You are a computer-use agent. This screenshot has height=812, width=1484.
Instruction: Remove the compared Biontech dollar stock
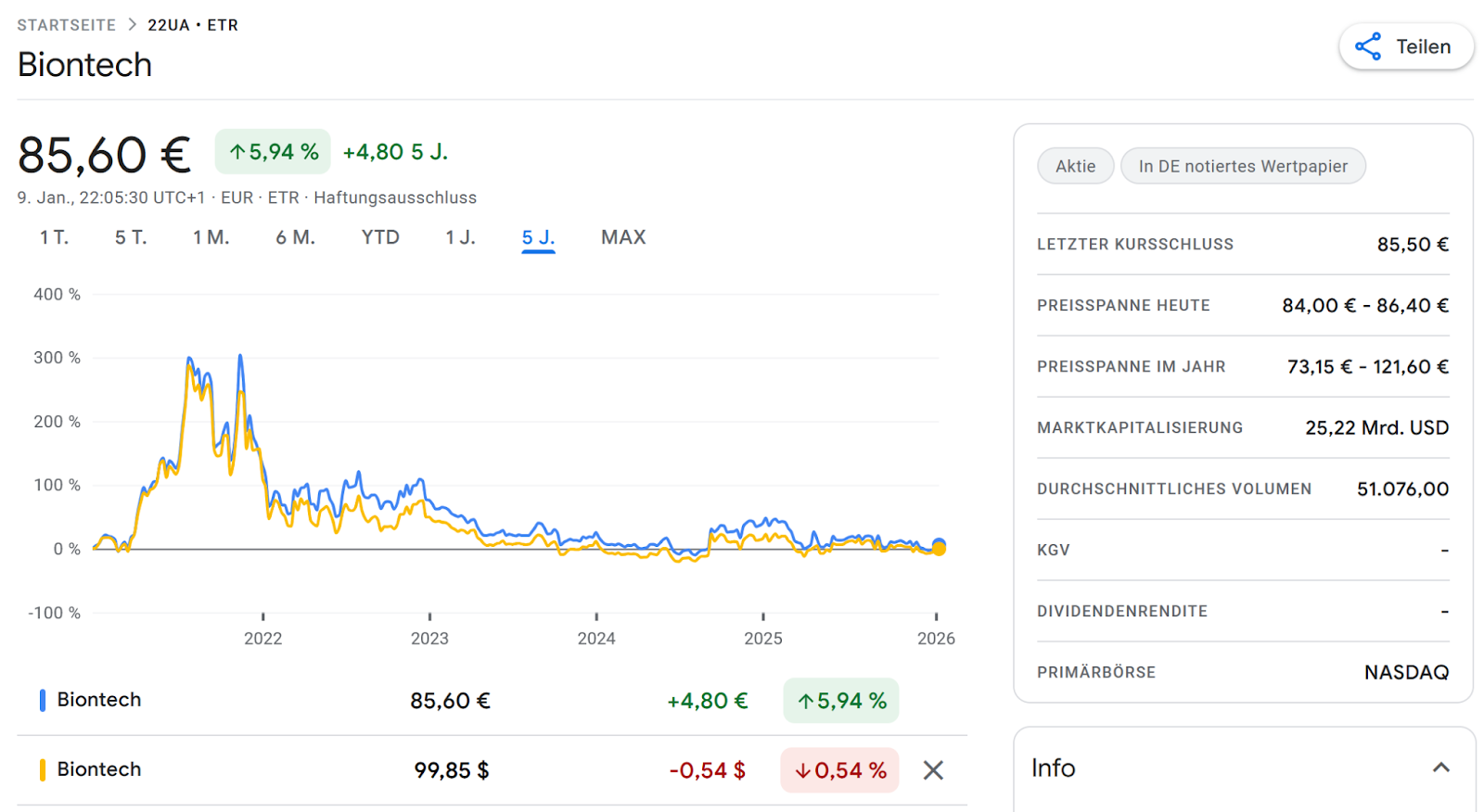coord(933,770)
